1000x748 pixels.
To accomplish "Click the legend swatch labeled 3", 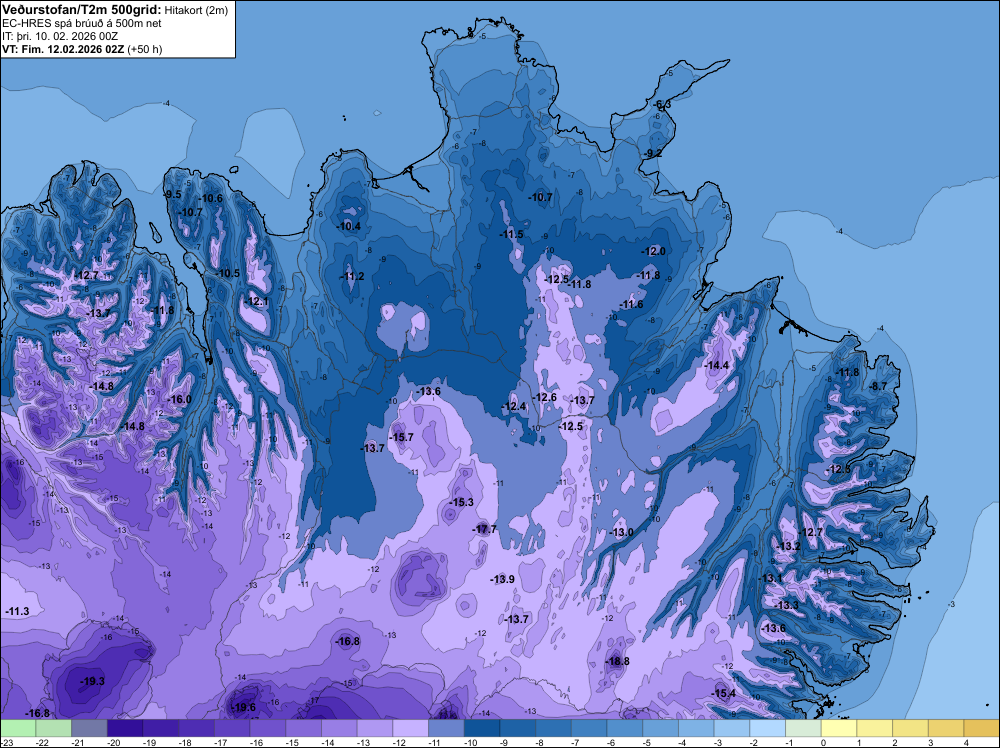I will click(x=946, y=728).
